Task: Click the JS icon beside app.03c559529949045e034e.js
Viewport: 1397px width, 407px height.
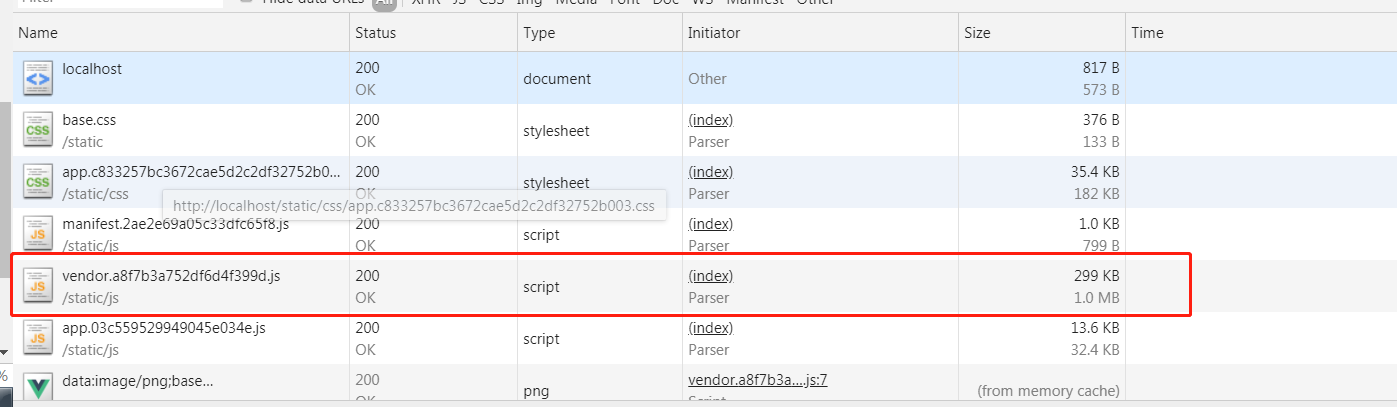Action: pyautogui.click(x=37, y=339)
